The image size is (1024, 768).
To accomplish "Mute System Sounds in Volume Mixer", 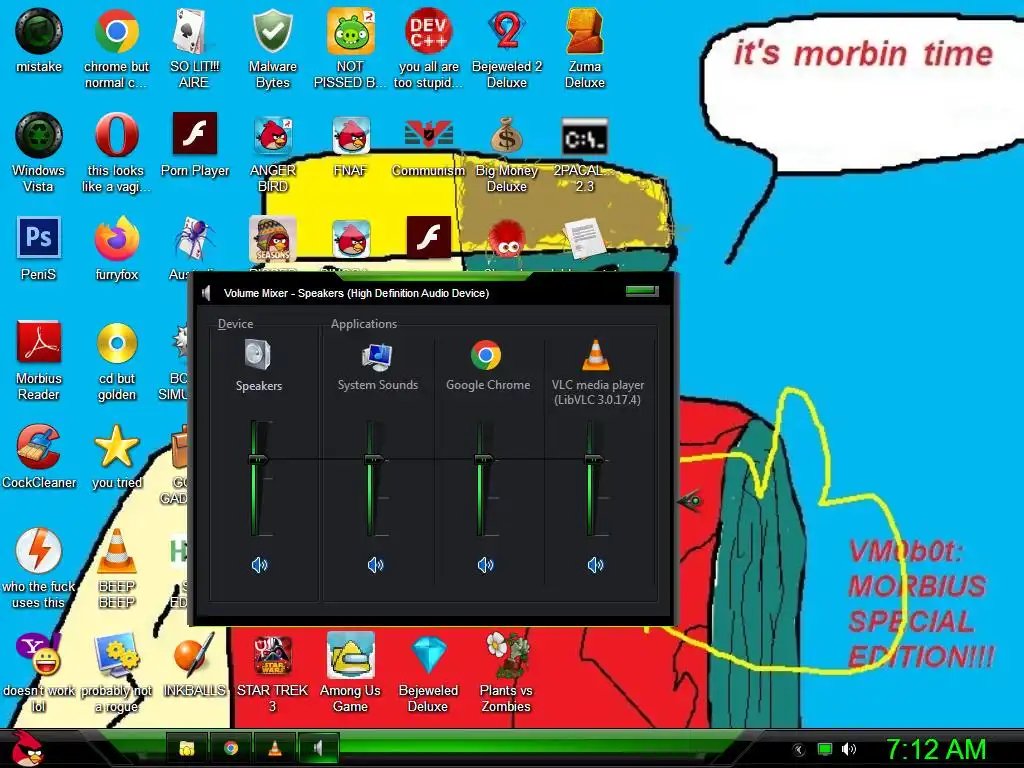I will tap(376, 565).
